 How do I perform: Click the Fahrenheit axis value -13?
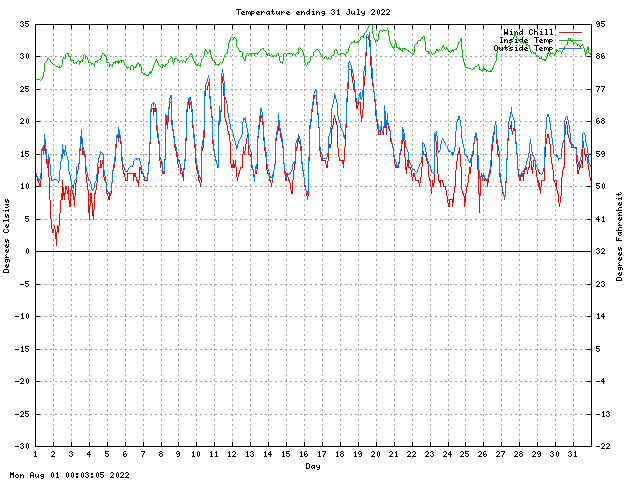tap(603, 414)
